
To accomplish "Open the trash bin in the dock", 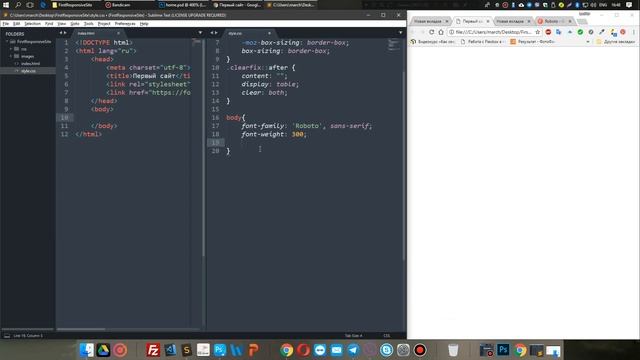I will tap(453, 350).
